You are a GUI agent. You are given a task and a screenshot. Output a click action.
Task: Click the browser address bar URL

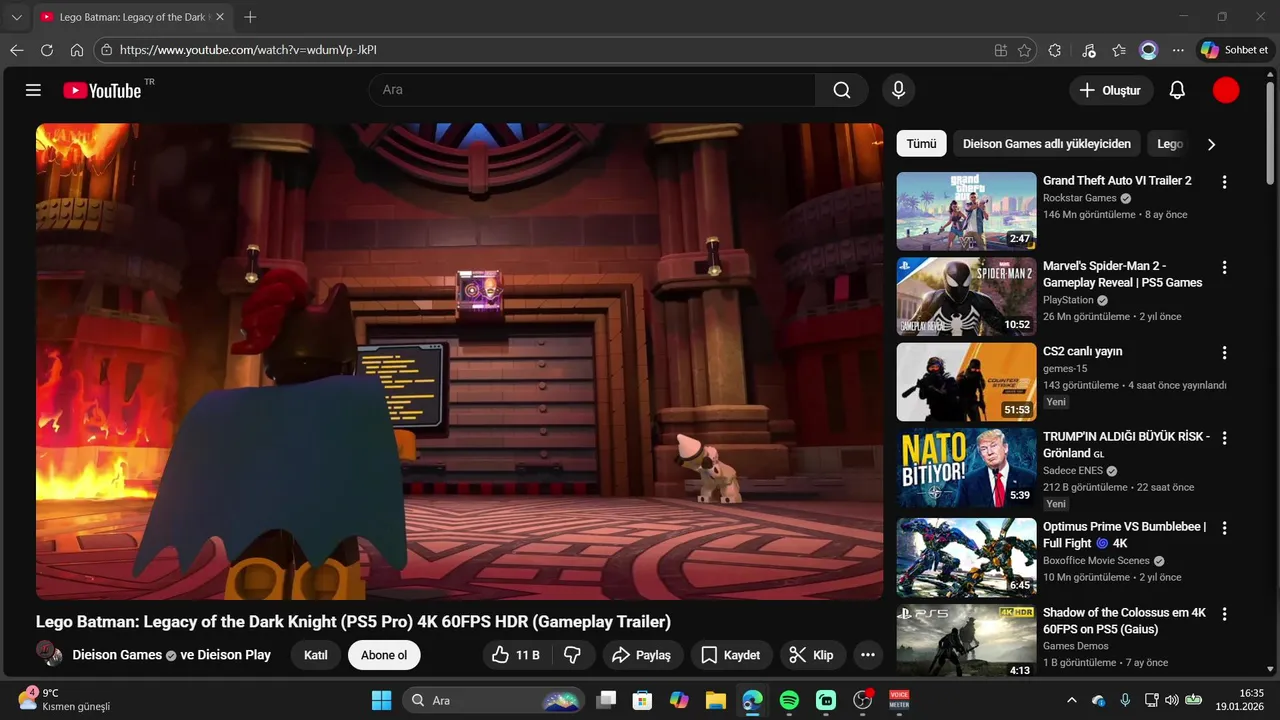pos(248,50)
